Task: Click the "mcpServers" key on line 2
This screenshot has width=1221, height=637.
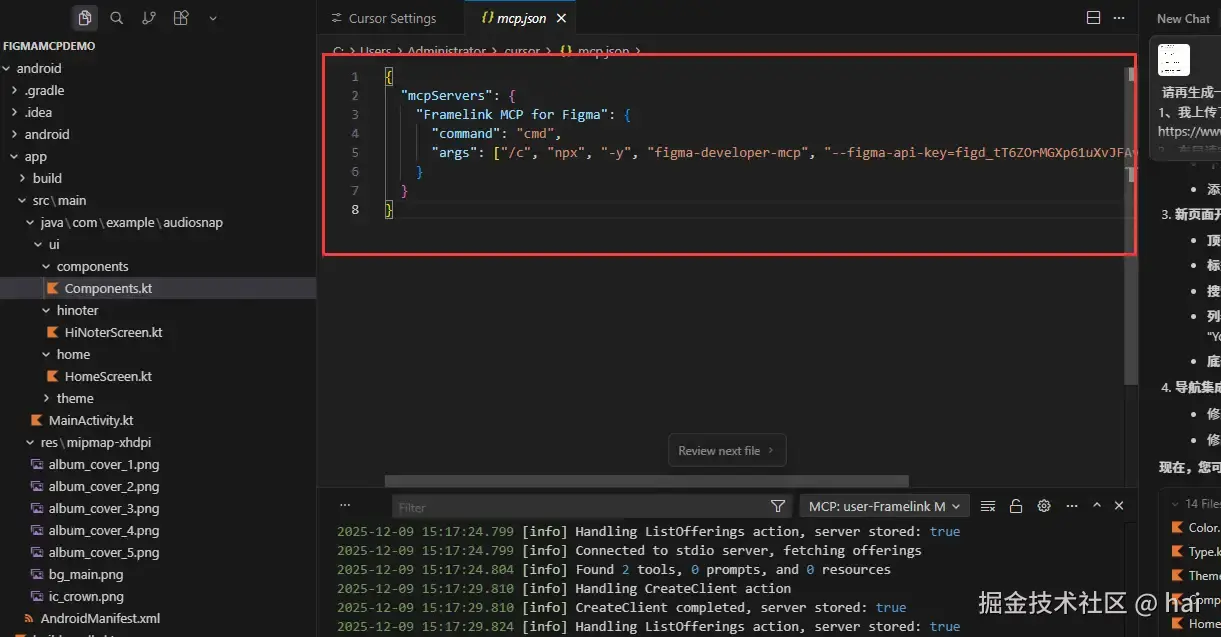Action: [447, 96]
